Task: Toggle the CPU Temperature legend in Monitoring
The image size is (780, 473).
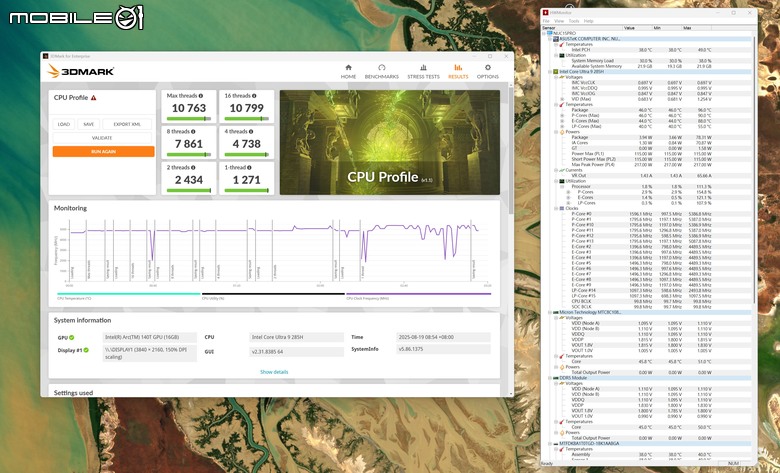Action: (x=128, y=296)
